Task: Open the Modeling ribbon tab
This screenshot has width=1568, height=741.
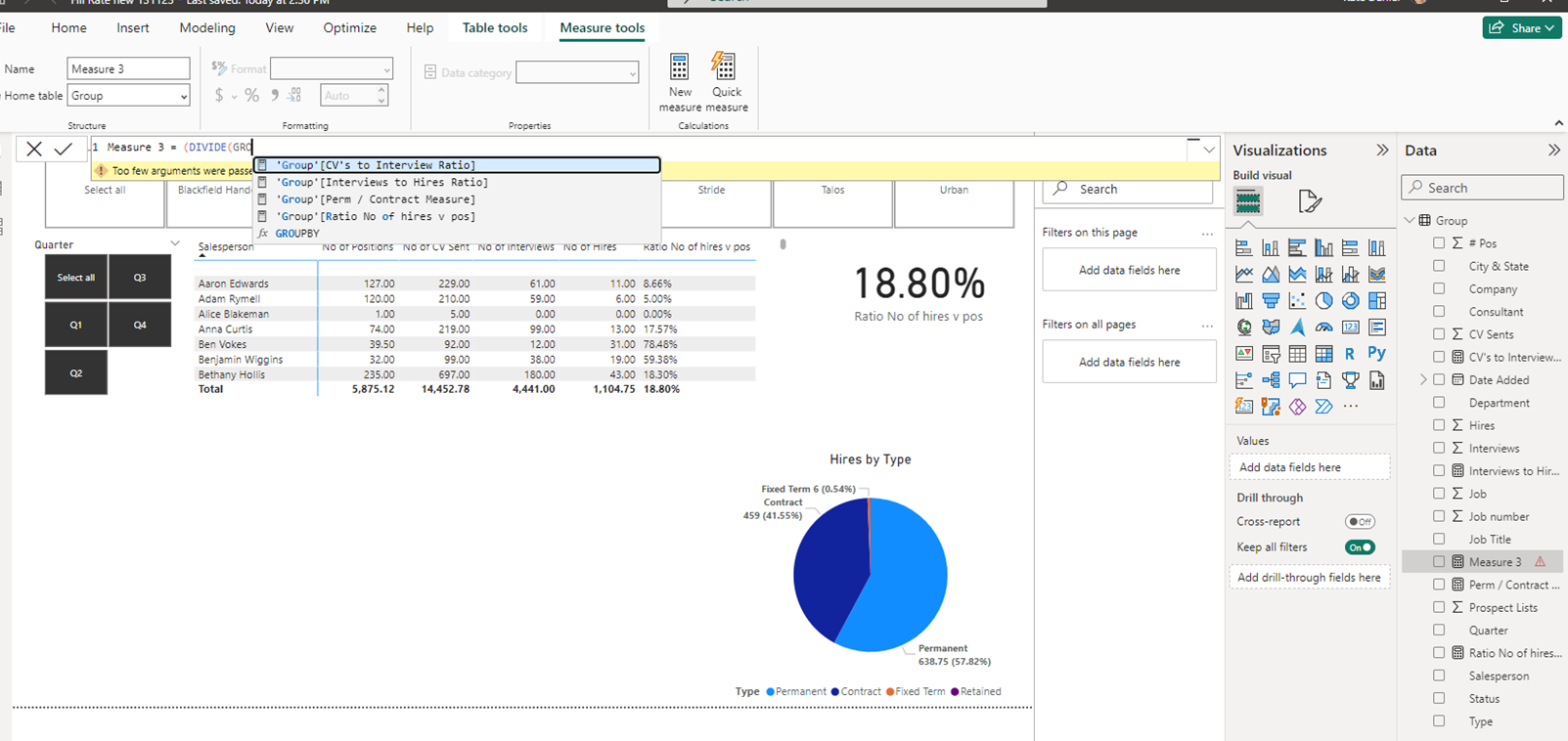Action: 207,27
